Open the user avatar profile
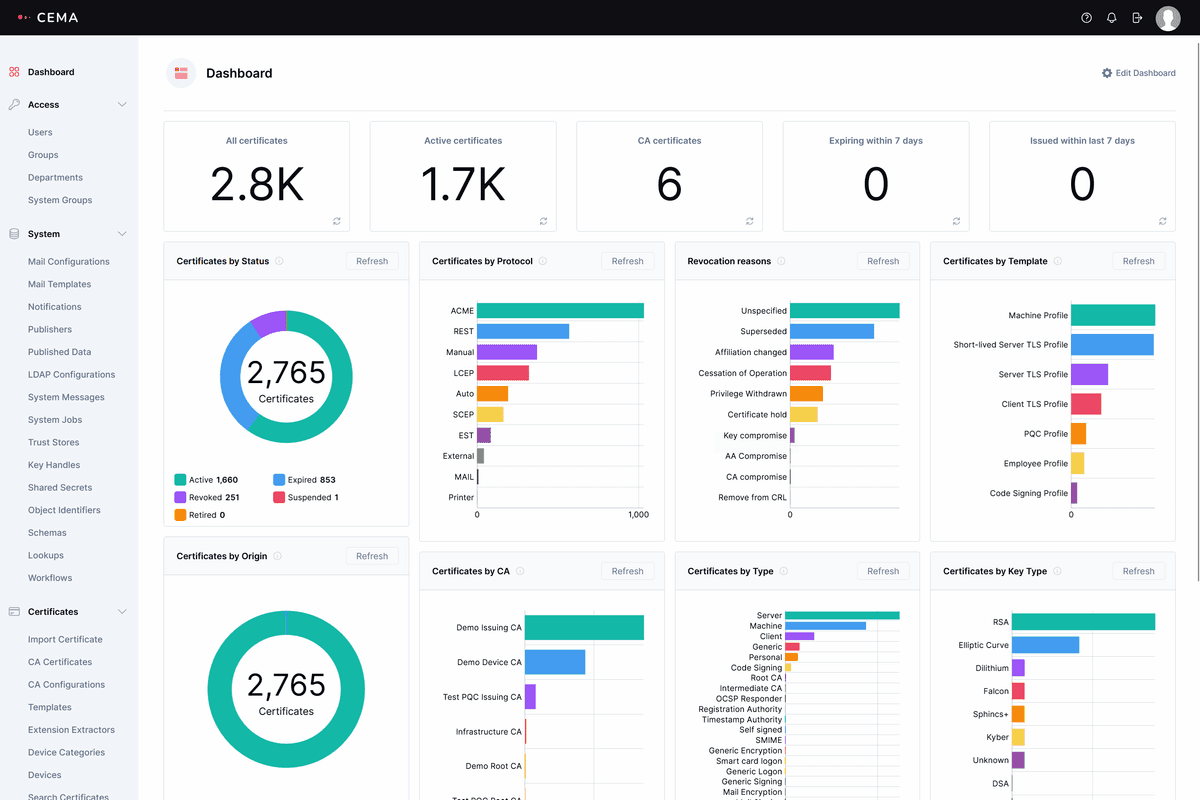Image resolution: width=1200 pixels, height=800 pixels. point(1167,18)
